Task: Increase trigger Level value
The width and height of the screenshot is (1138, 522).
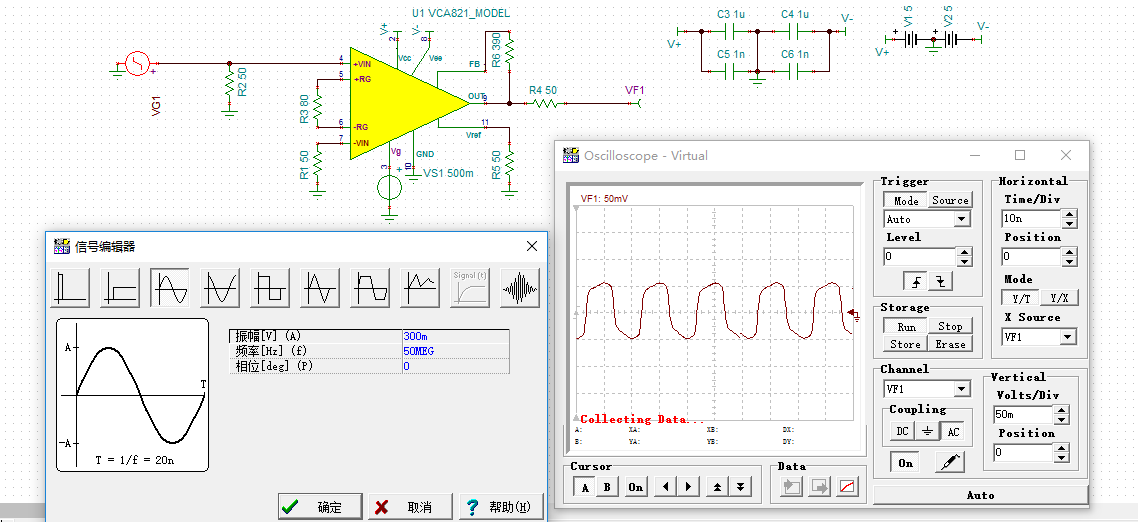Action: pyautogui.click(x=964, y=252)
